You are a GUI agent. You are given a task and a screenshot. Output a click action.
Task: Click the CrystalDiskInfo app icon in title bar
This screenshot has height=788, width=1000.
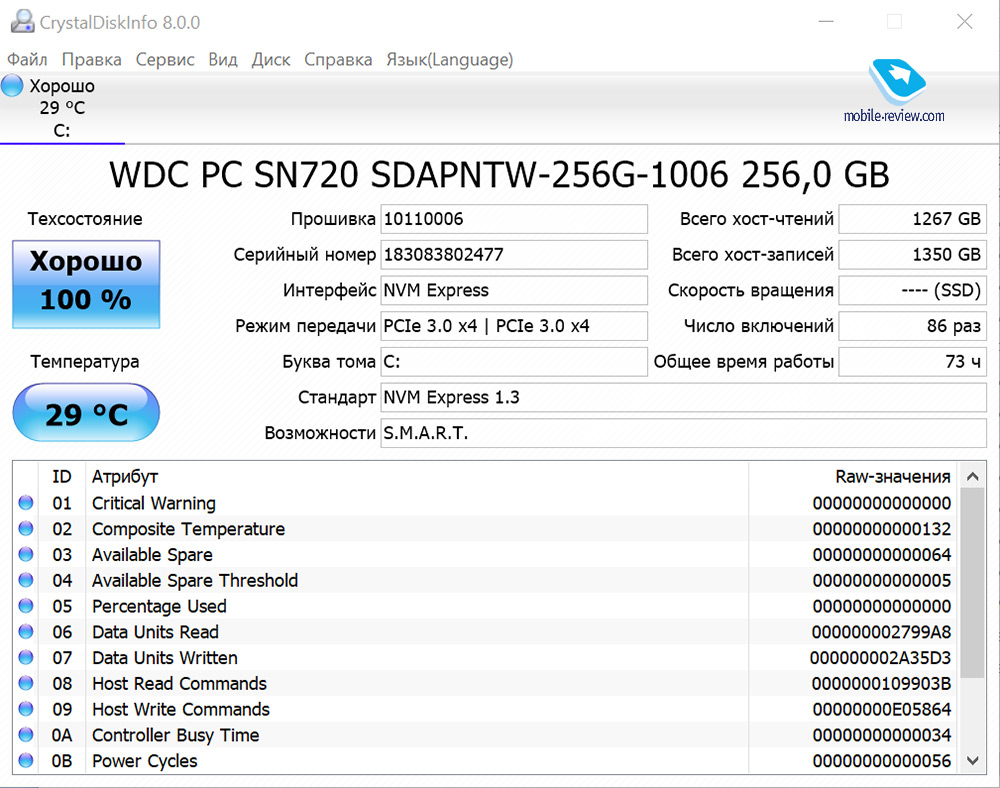click(22, 21)
